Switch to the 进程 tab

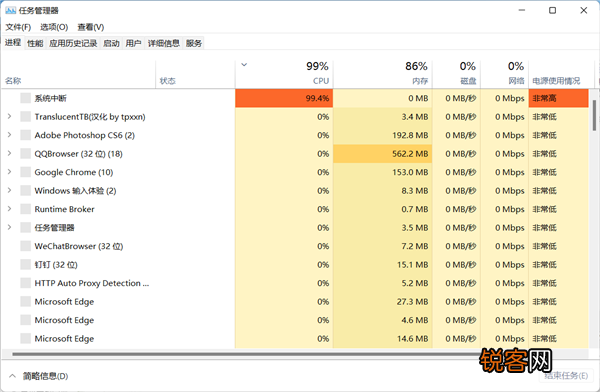tap(13, 42)
